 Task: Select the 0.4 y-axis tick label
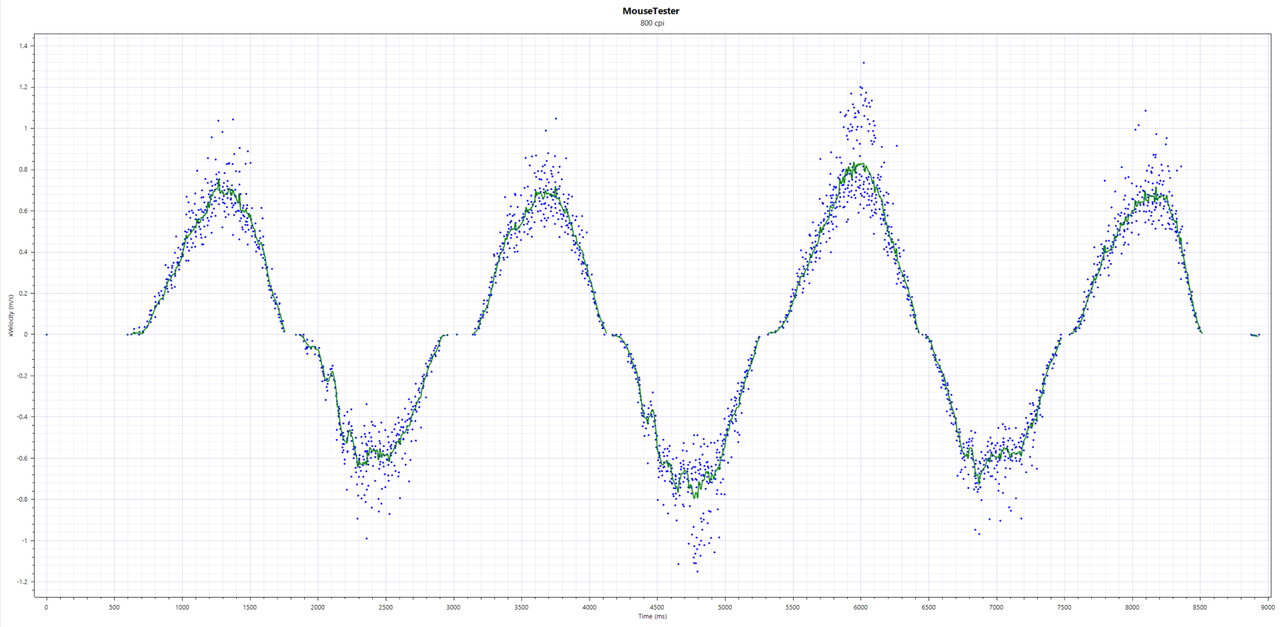[25, 252]
